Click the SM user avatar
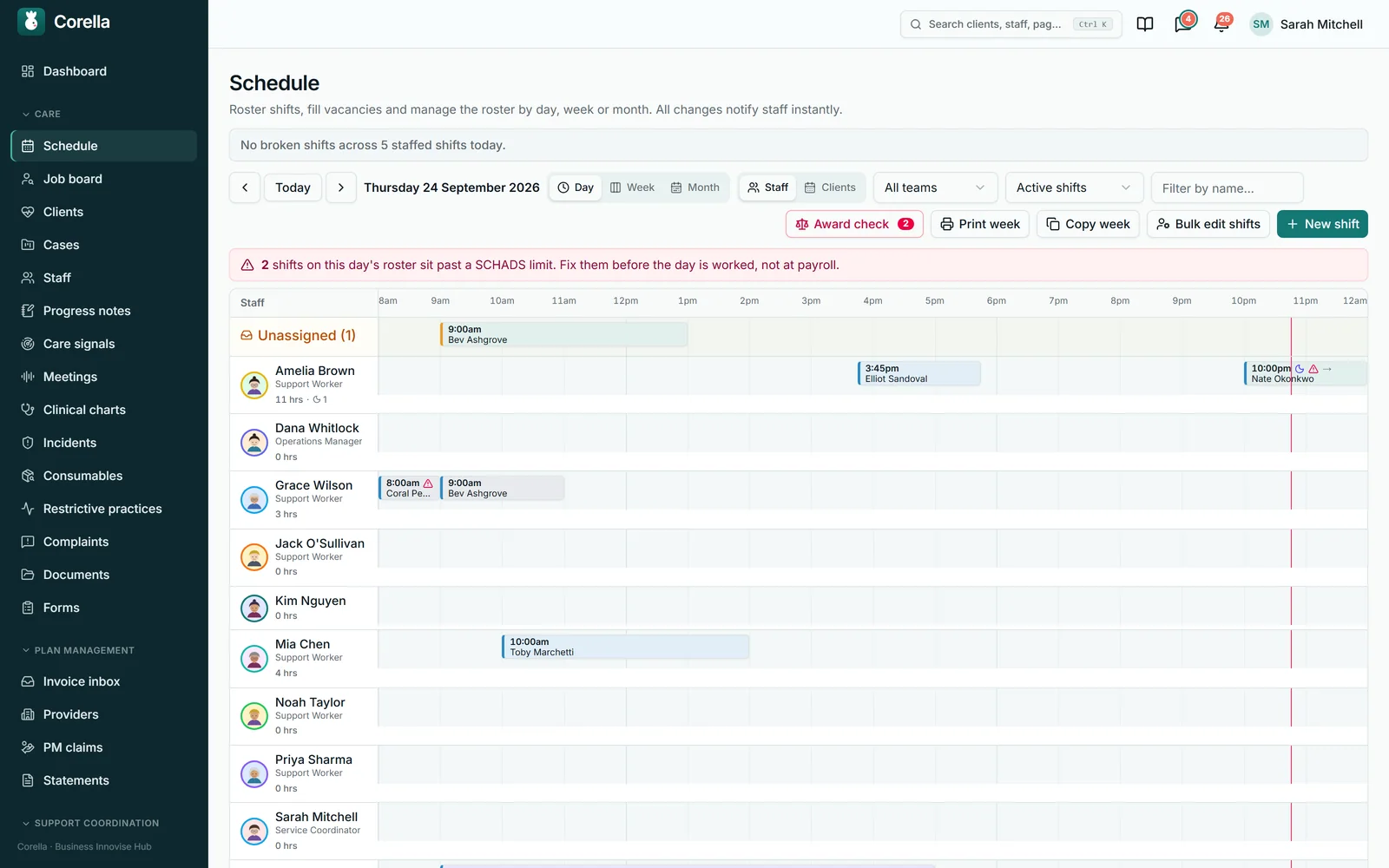The height and width of the screenshot is (868, 1389). click(x=1261, y=24)
